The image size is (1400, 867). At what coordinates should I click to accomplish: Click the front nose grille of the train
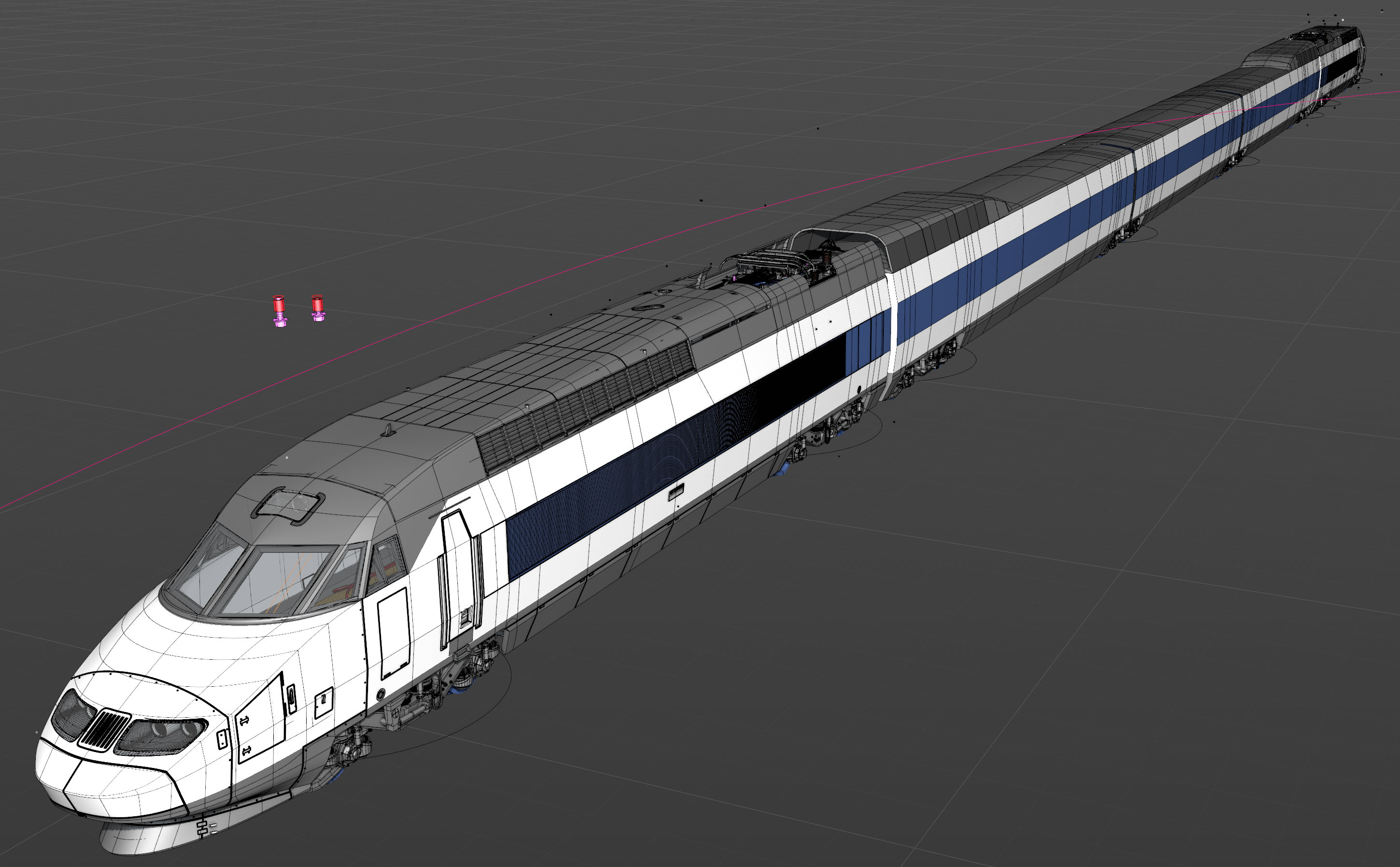105,729
